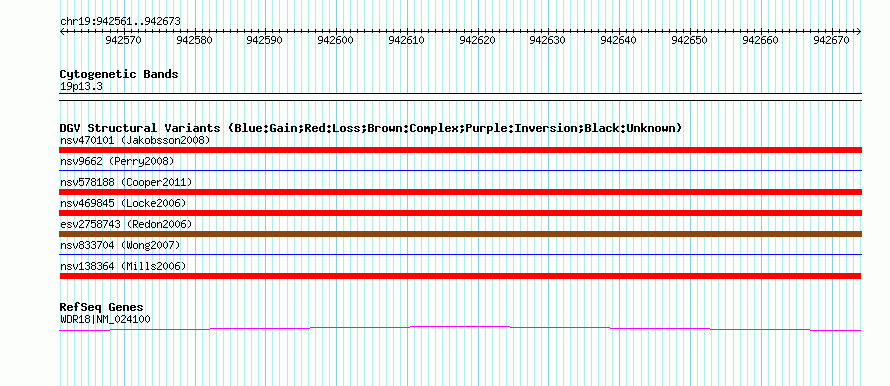The height and width of the screenshot is (386, 890).
Task: Click ruler position 942610
Action: click(406, 40)
